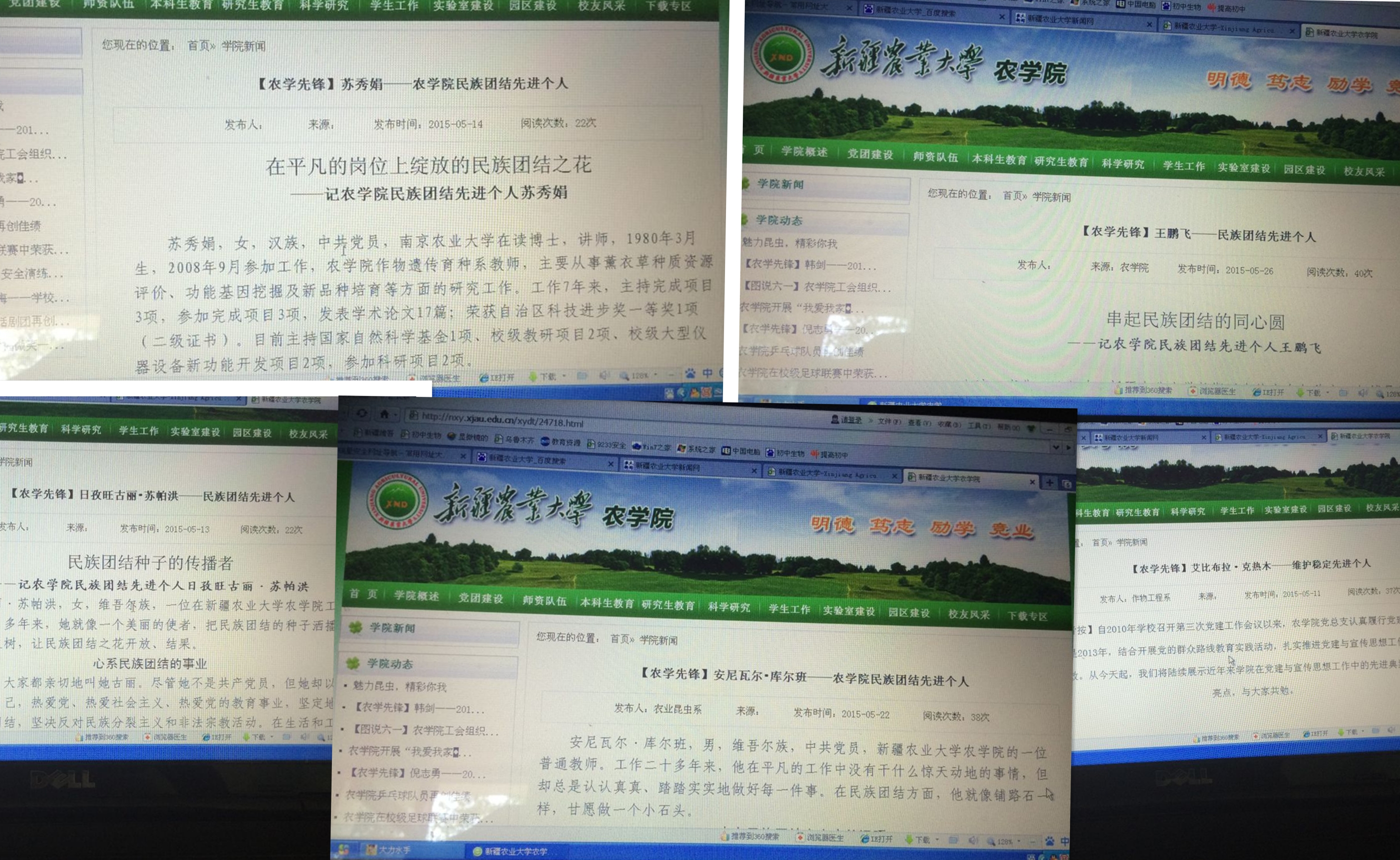Close the Xinjiang Agricu tab in the 王鹏飞 browser

click(1292, 30)
